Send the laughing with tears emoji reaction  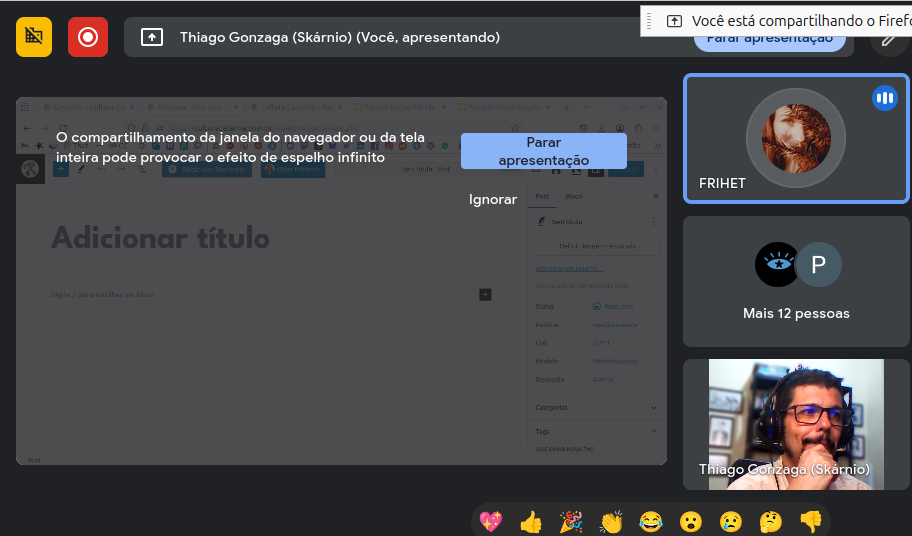[x=651, y=521]
